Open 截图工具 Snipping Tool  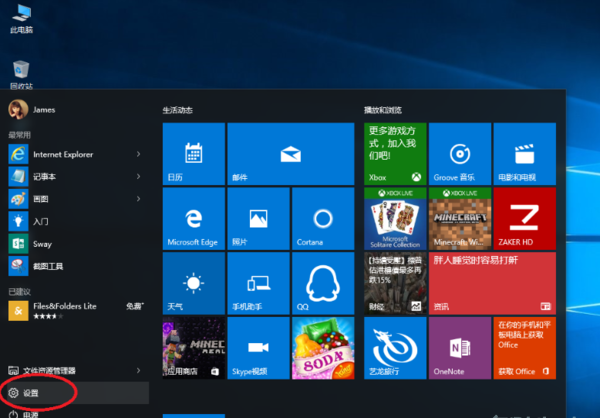(77, 266)
